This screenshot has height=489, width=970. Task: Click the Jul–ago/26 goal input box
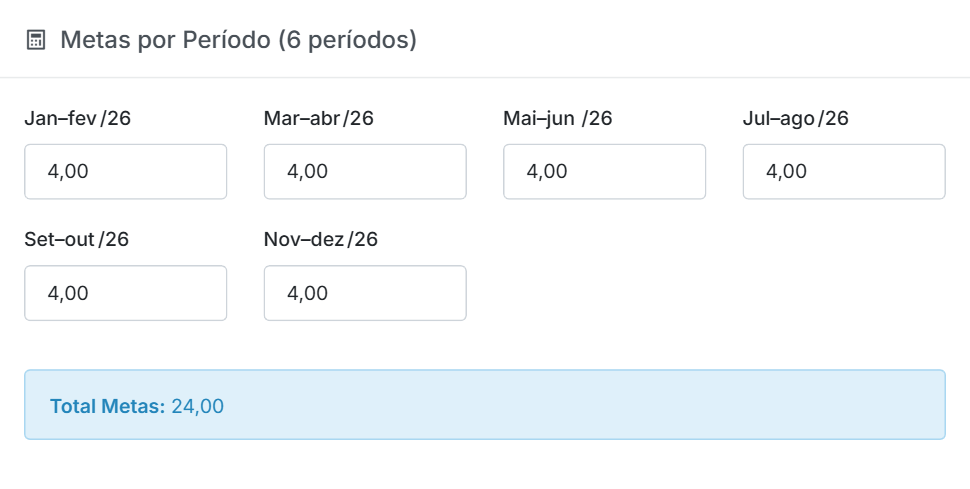tap(844, 171)
